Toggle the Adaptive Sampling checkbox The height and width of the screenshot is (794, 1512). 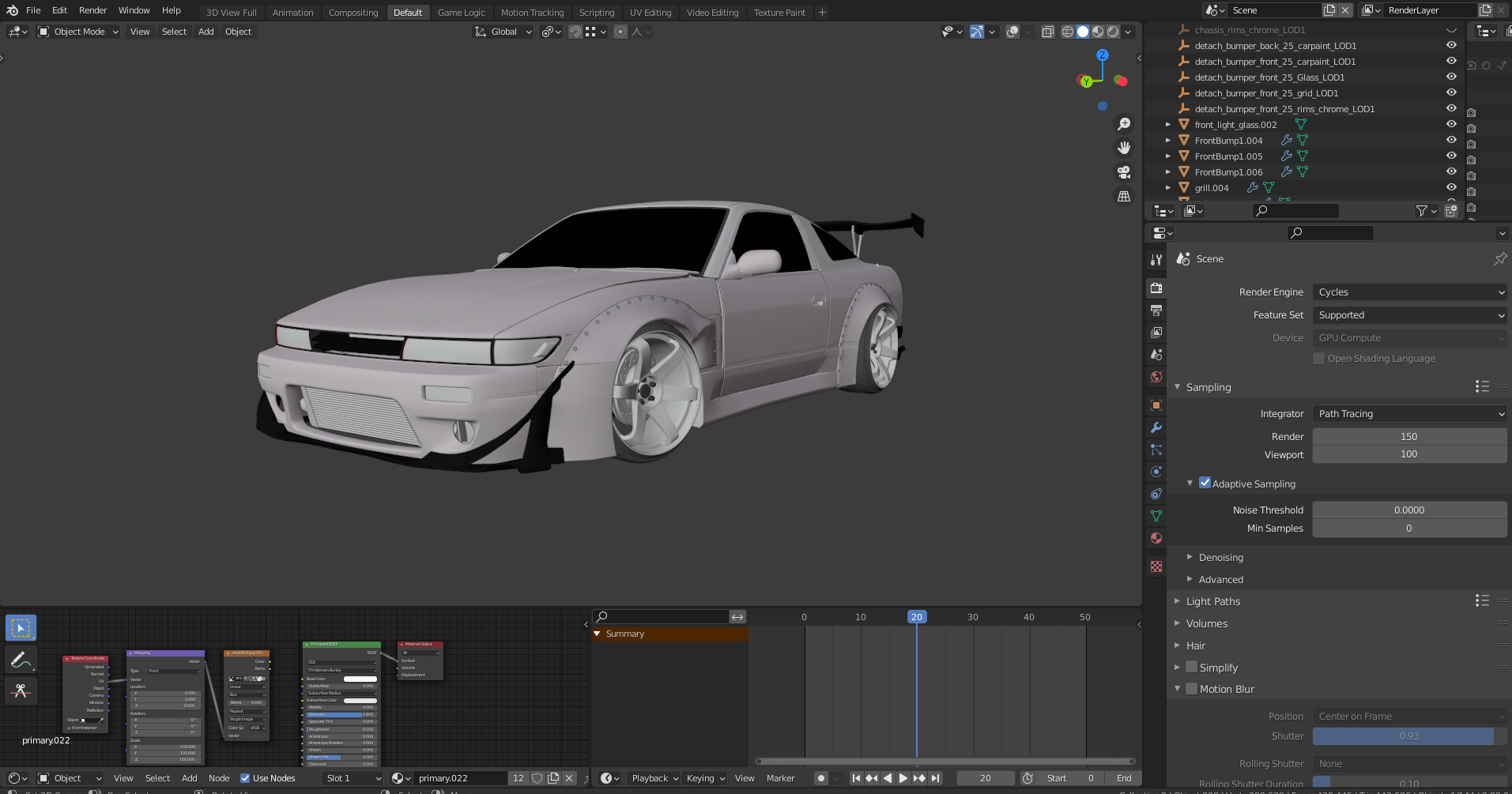click(1205, 483)
